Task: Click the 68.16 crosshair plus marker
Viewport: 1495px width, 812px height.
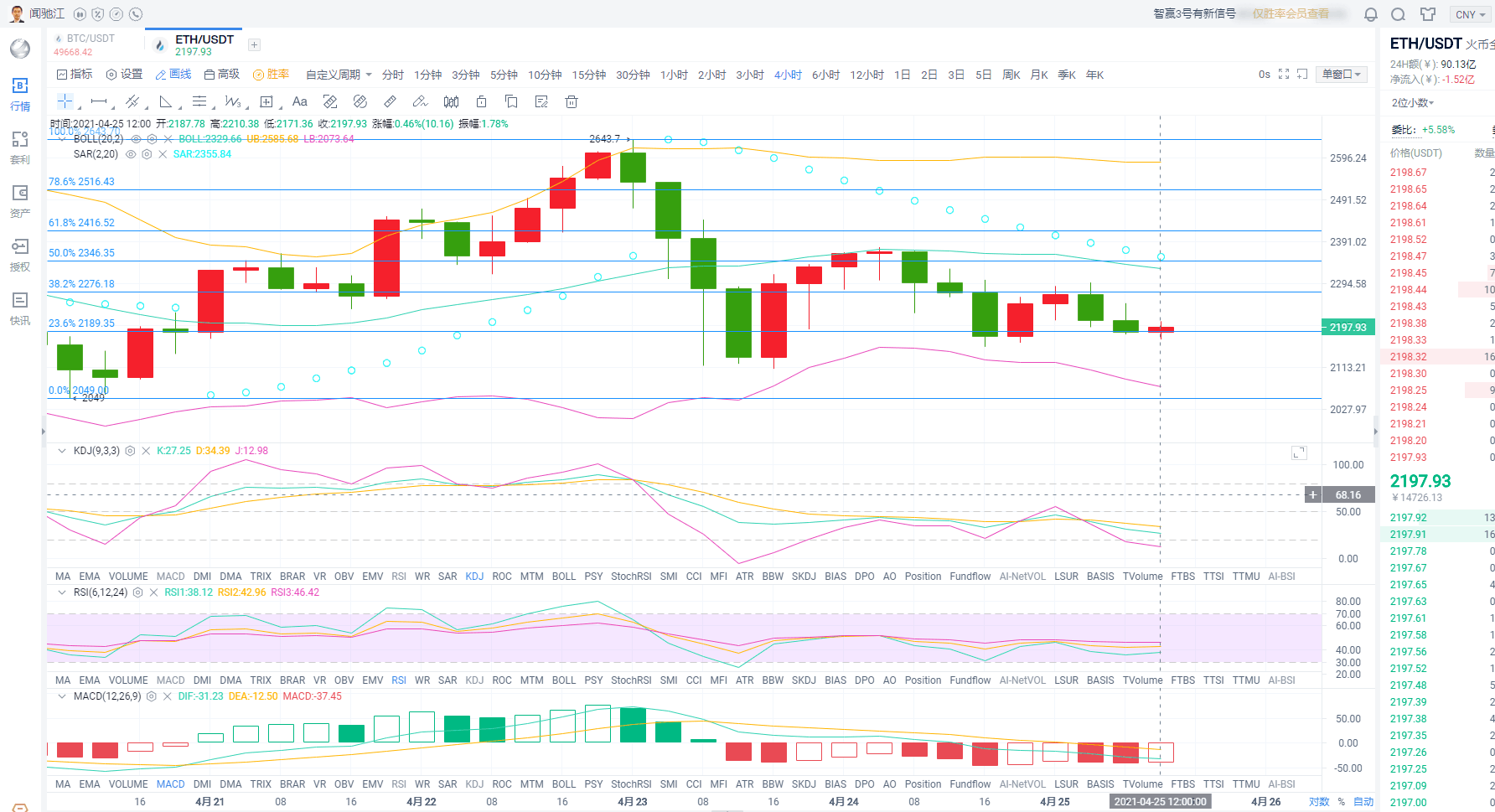Action: coord(1313,494)
